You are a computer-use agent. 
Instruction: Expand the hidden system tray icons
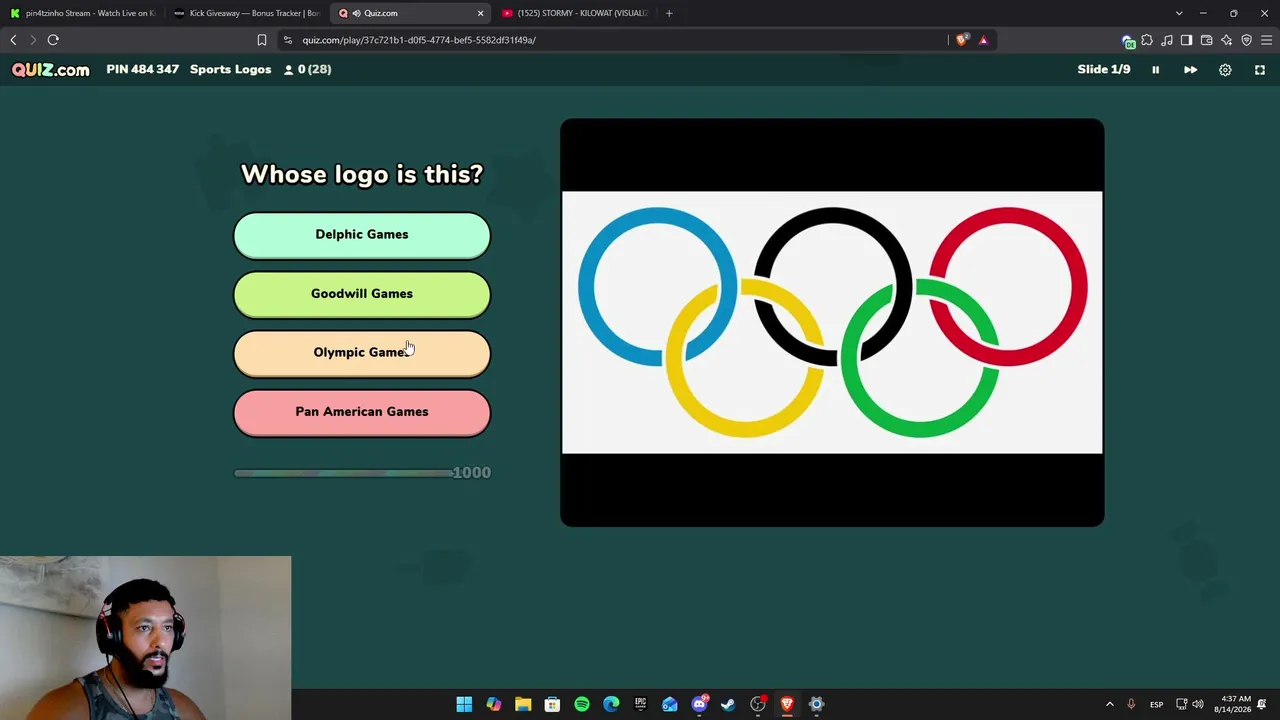tap(1109, 704)
